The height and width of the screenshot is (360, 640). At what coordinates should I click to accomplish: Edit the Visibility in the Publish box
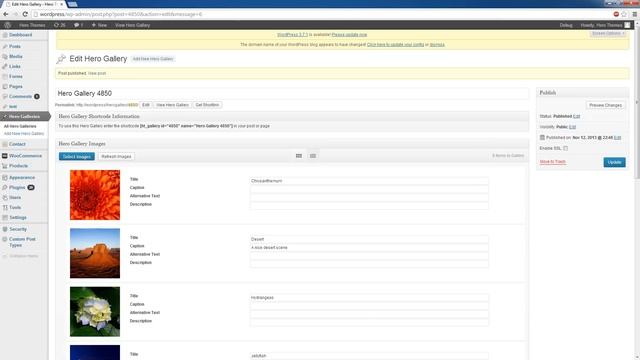point(572,127)
